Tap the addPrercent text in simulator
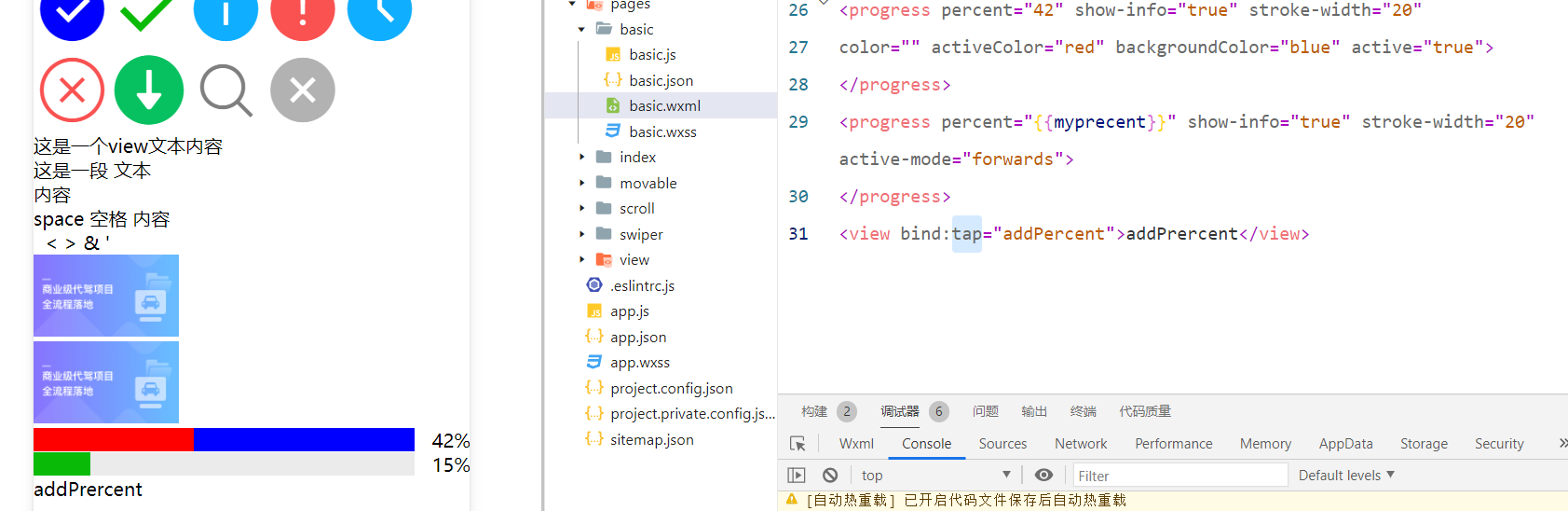The image size is (1568, 511). [x=88, y=490]
